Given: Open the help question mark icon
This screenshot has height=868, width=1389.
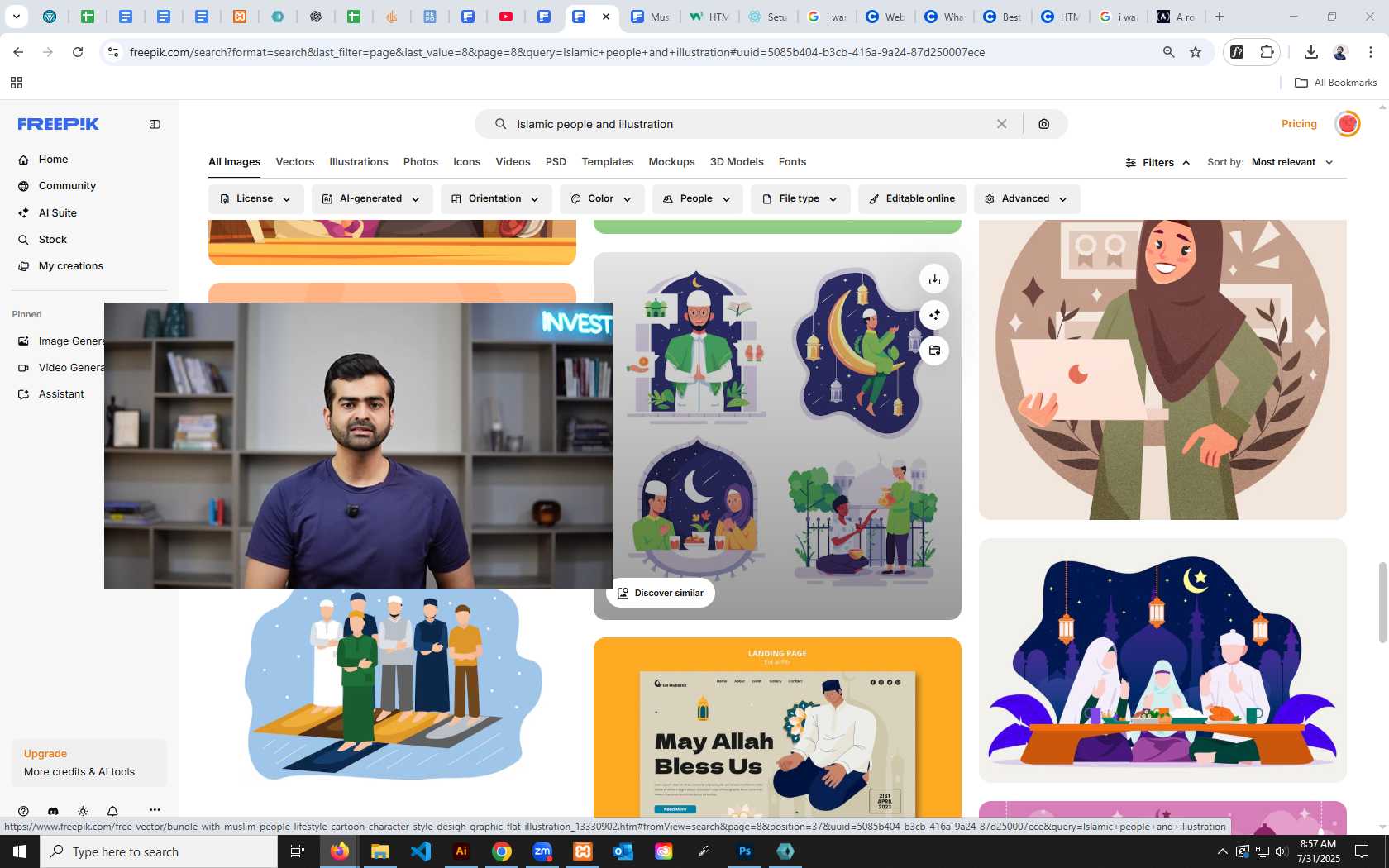Looking at the screenshot, I should (23, 812).
